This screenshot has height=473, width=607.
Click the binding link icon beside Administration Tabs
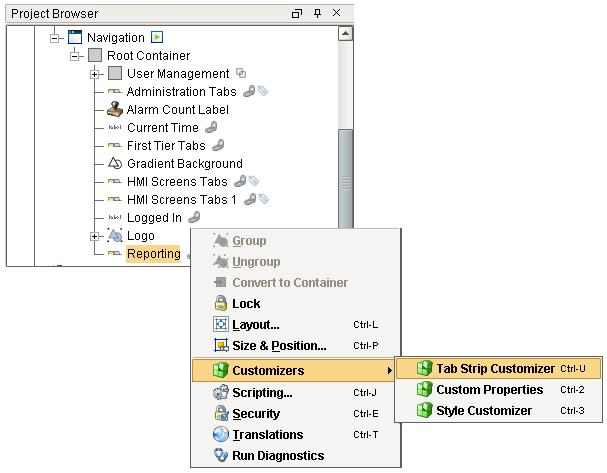(x=249, y=91)
